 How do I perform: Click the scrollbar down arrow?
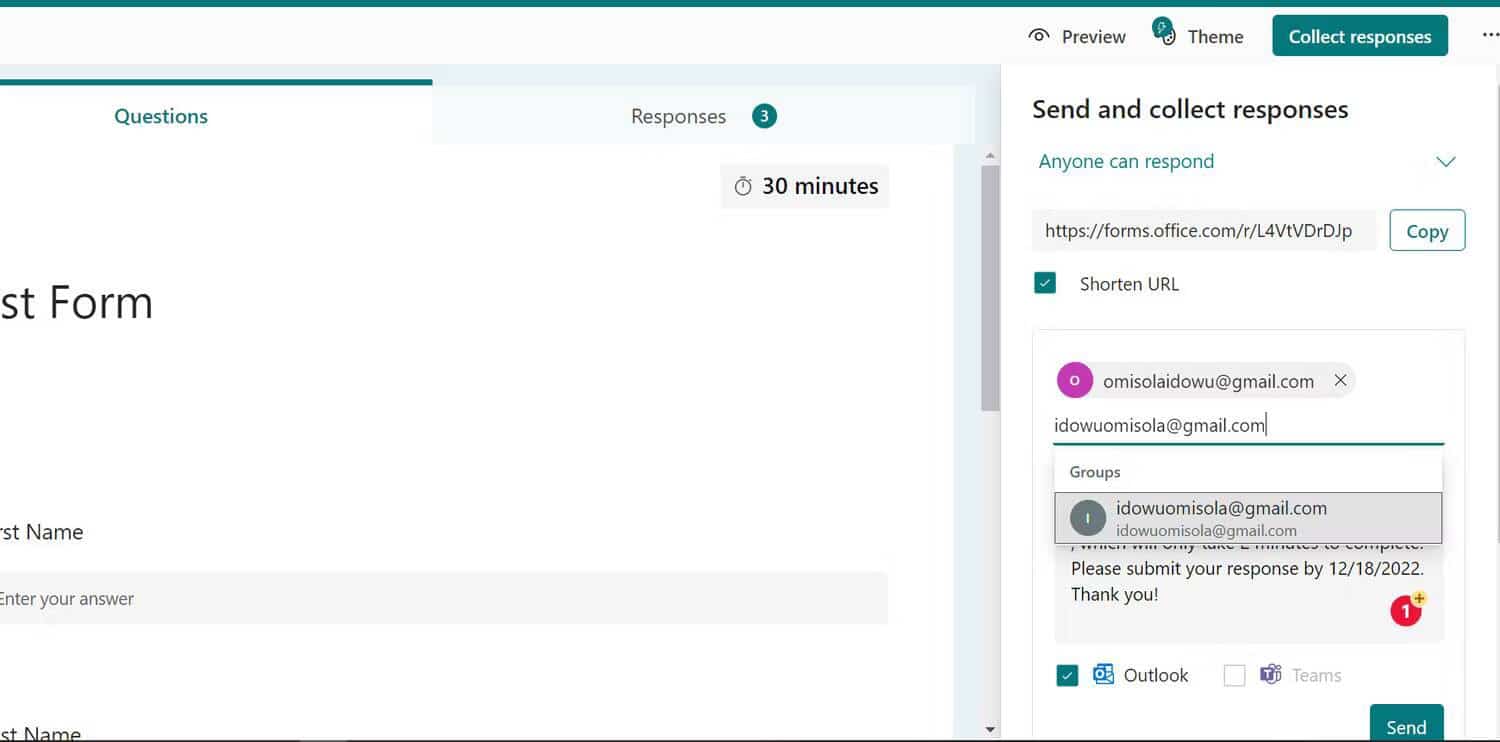coord(990,729)
